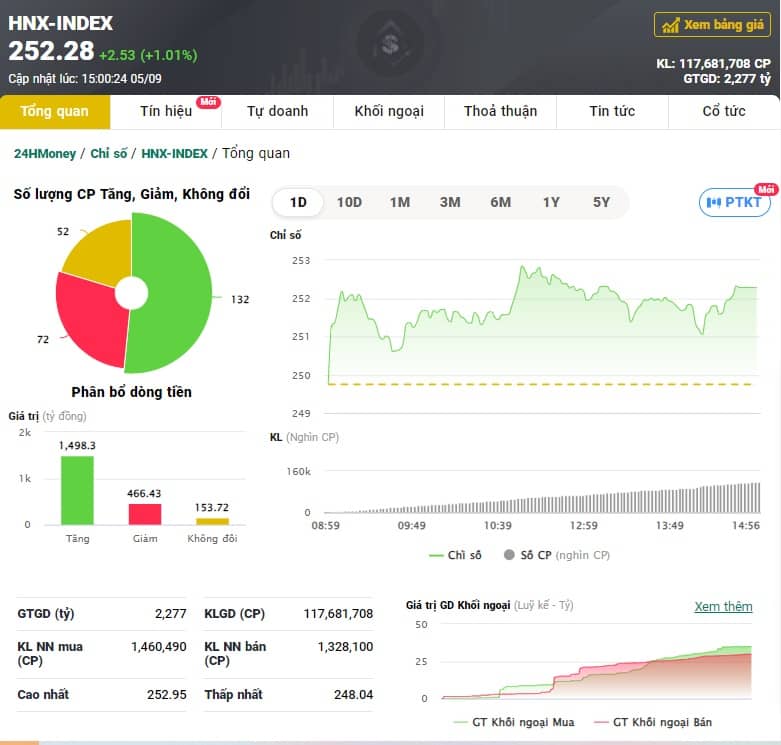Select the 5Y chart range

point(601,202)
